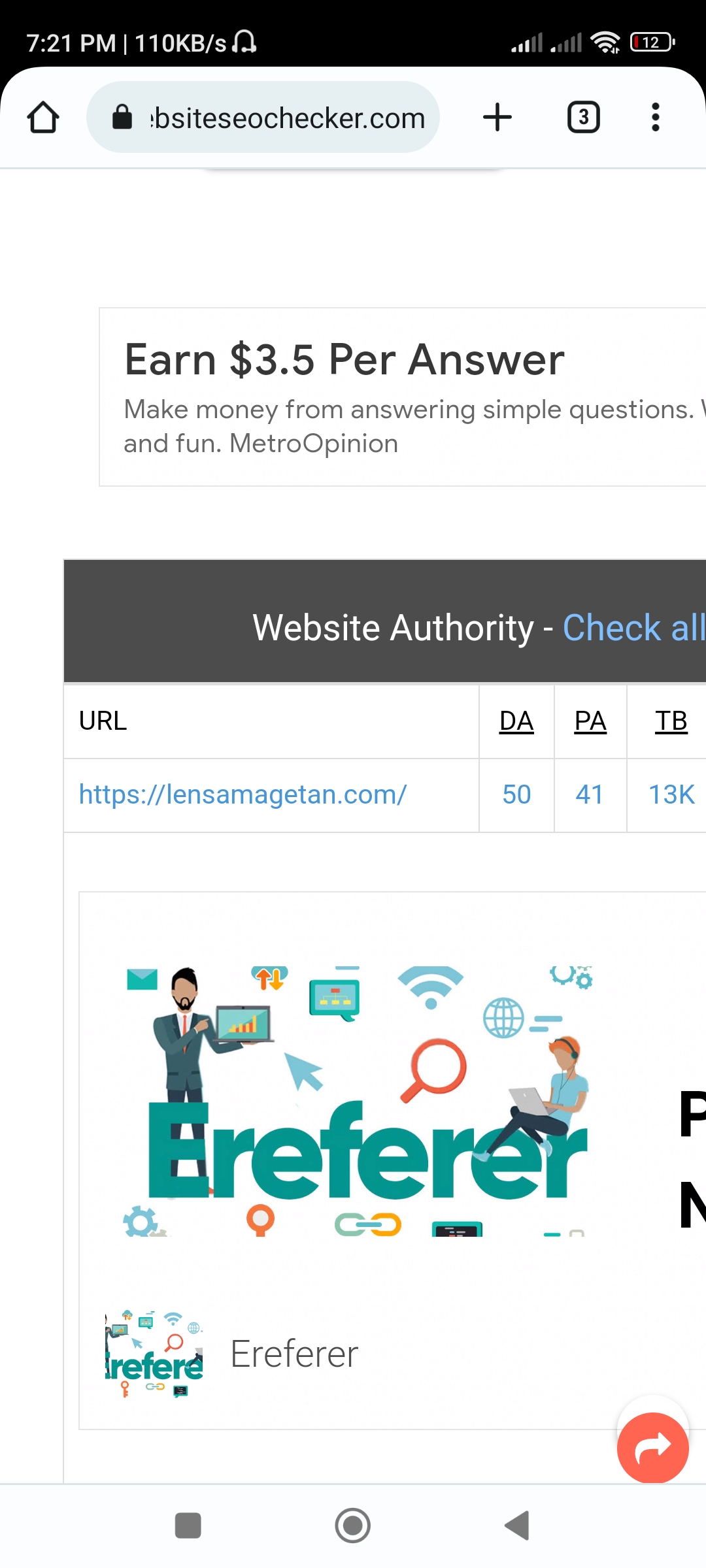Click the DA column header
Screen dimensions: 706x1568
click(516, 721)
